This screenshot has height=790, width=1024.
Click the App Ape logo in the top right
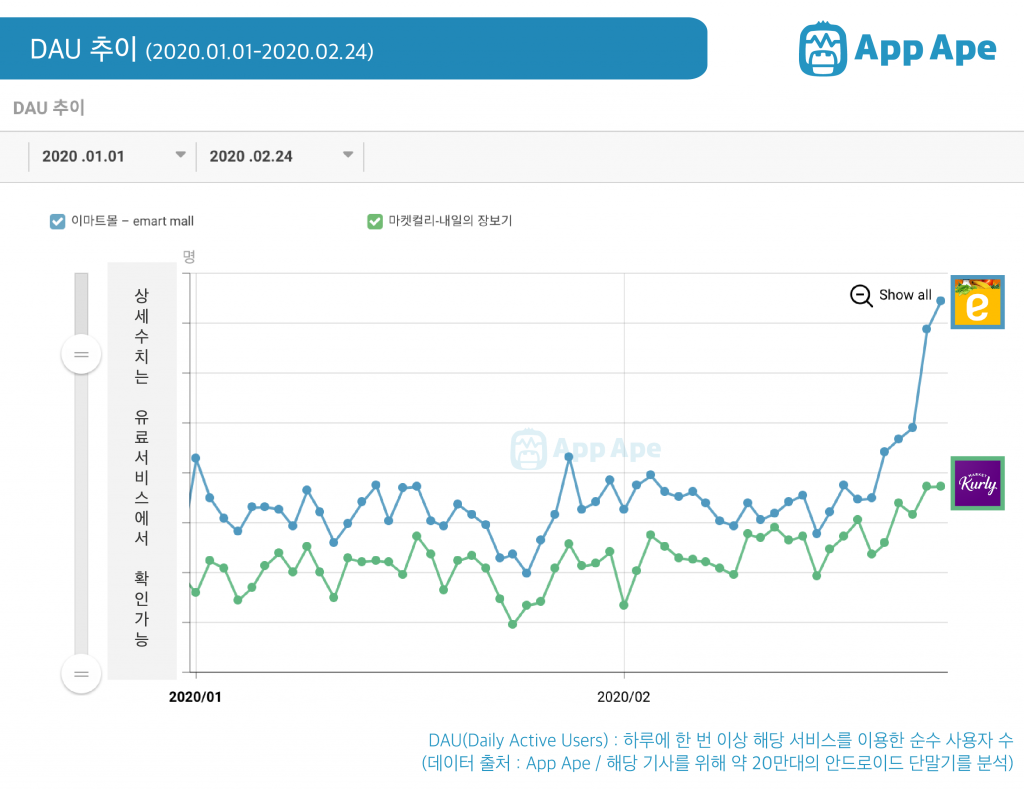897,46
